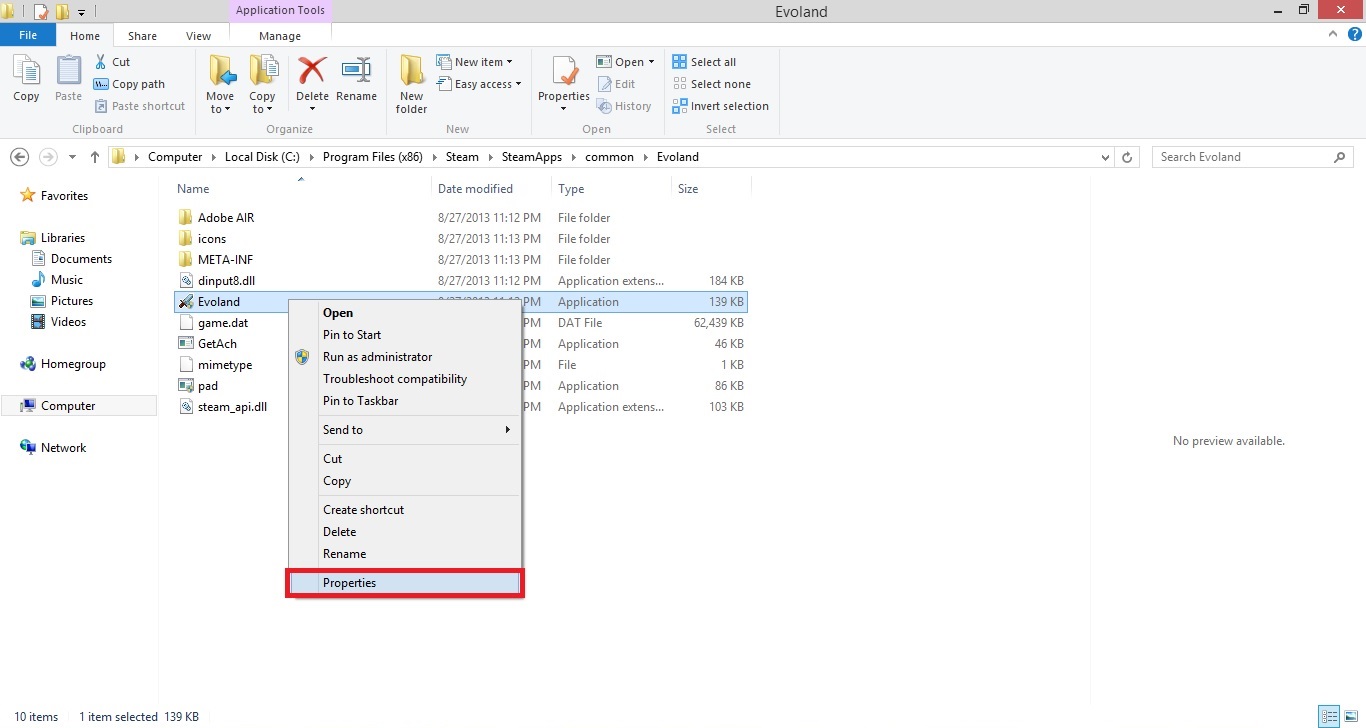Click Program Files (x86) in address path
The width and height of the screenshot is (1366, 728).
coord(372,157)
